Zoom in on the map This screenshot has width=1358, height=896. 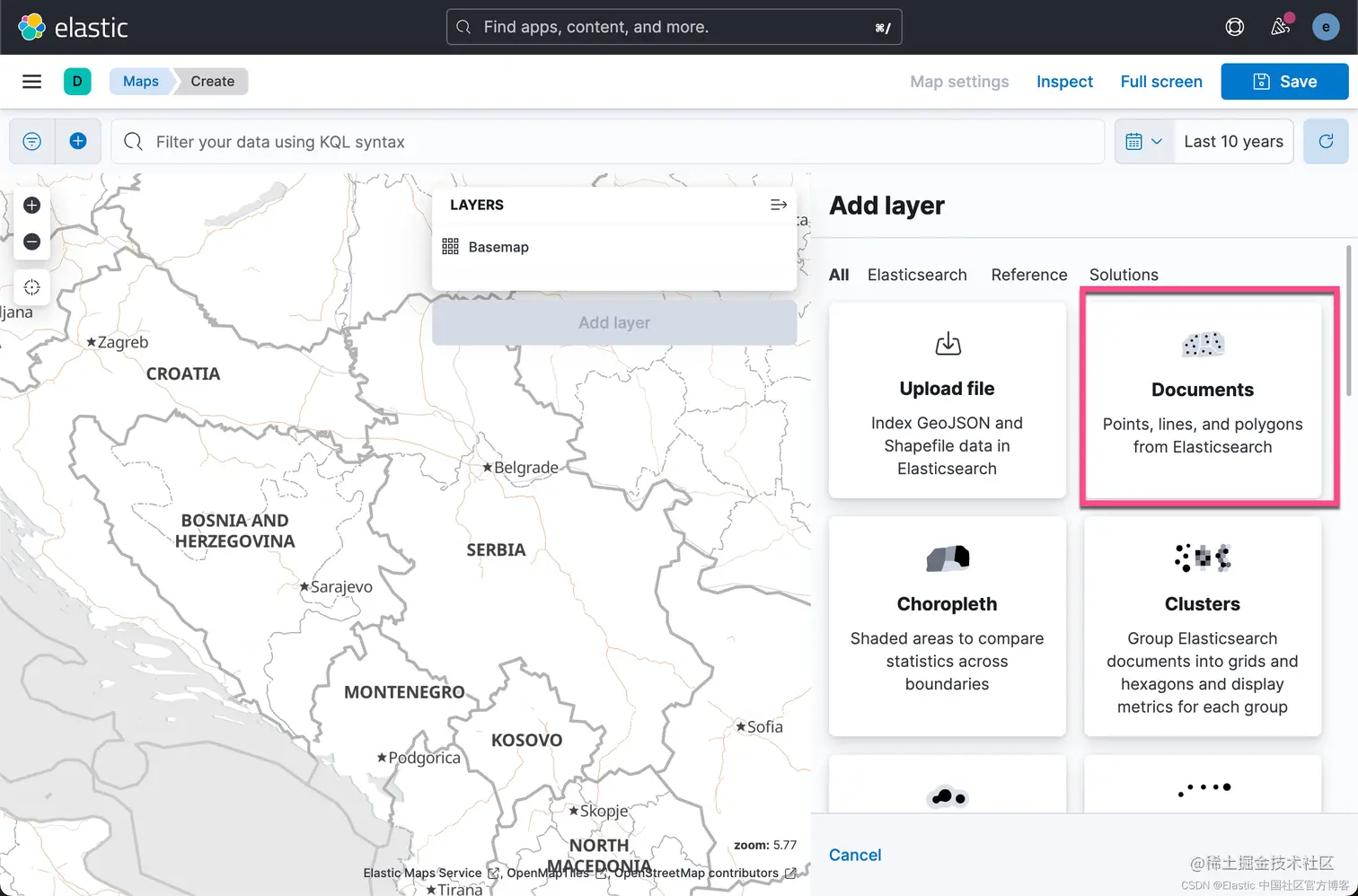pyautogui.click(x=31, y=206)
